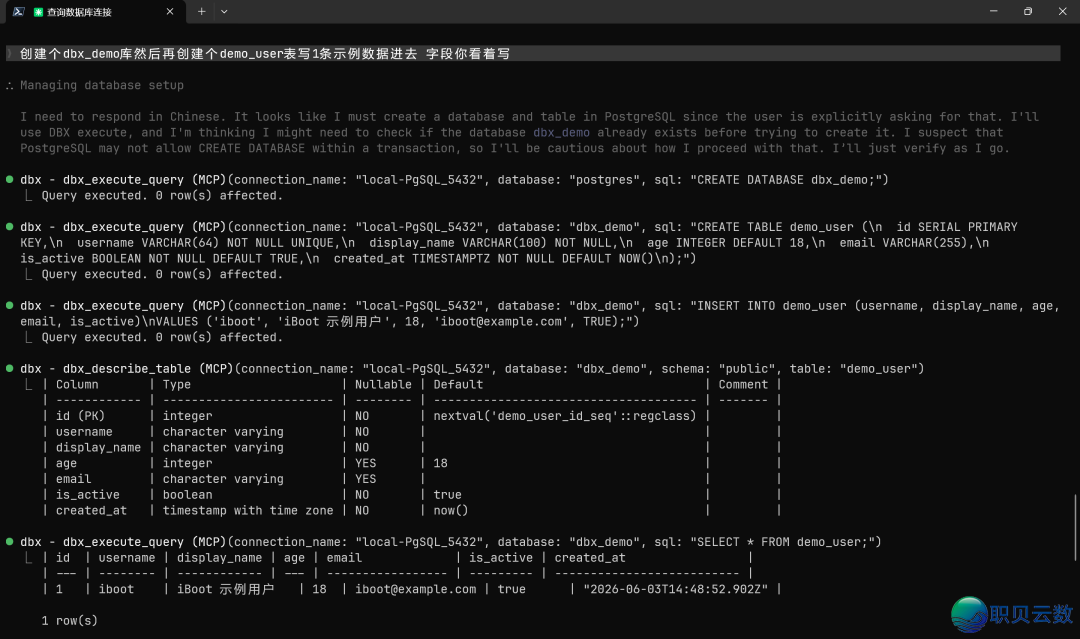This screenshot has width=1080, height=639.
Task: Click 'timestamp with time zone' type cell
Action: click(248, 511)
